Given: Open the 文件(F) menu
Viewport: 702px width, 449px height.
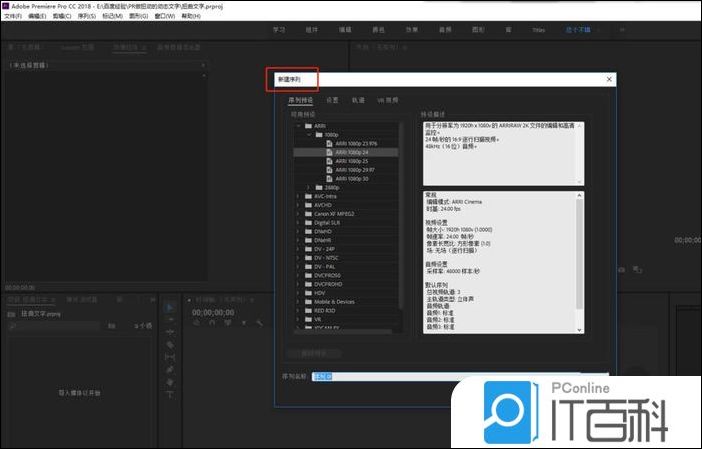Looking at the screenshot, I should (x=12, y=17).
